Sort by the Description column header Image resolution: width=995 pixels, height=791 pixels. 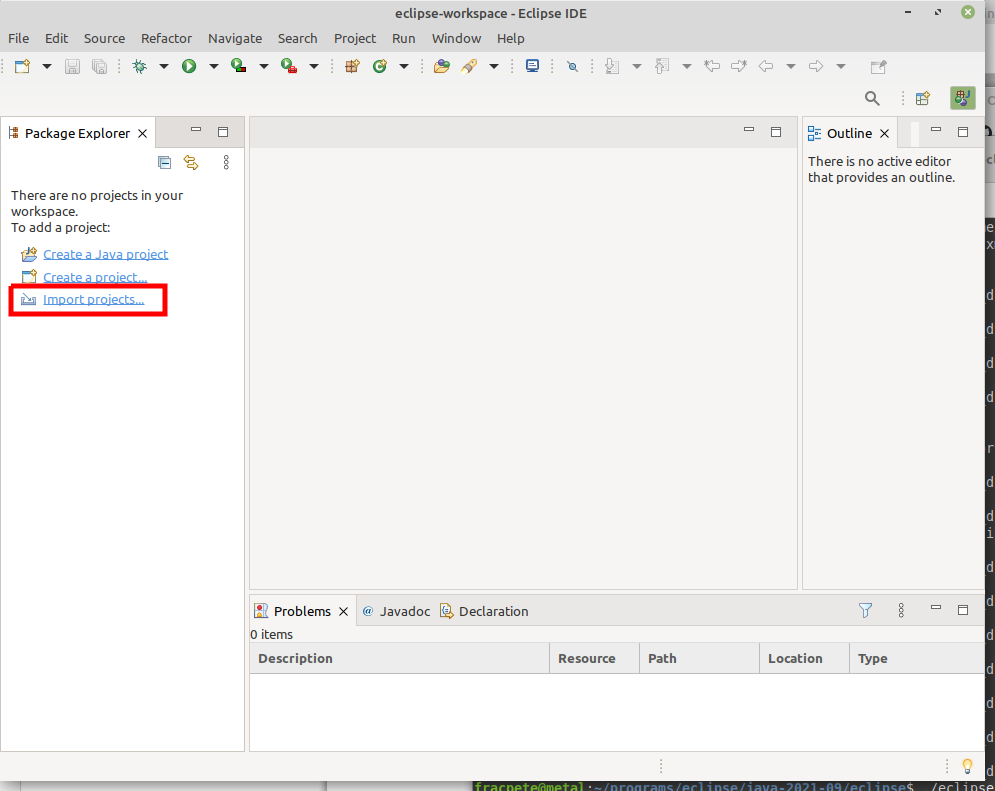coord(399,658)
